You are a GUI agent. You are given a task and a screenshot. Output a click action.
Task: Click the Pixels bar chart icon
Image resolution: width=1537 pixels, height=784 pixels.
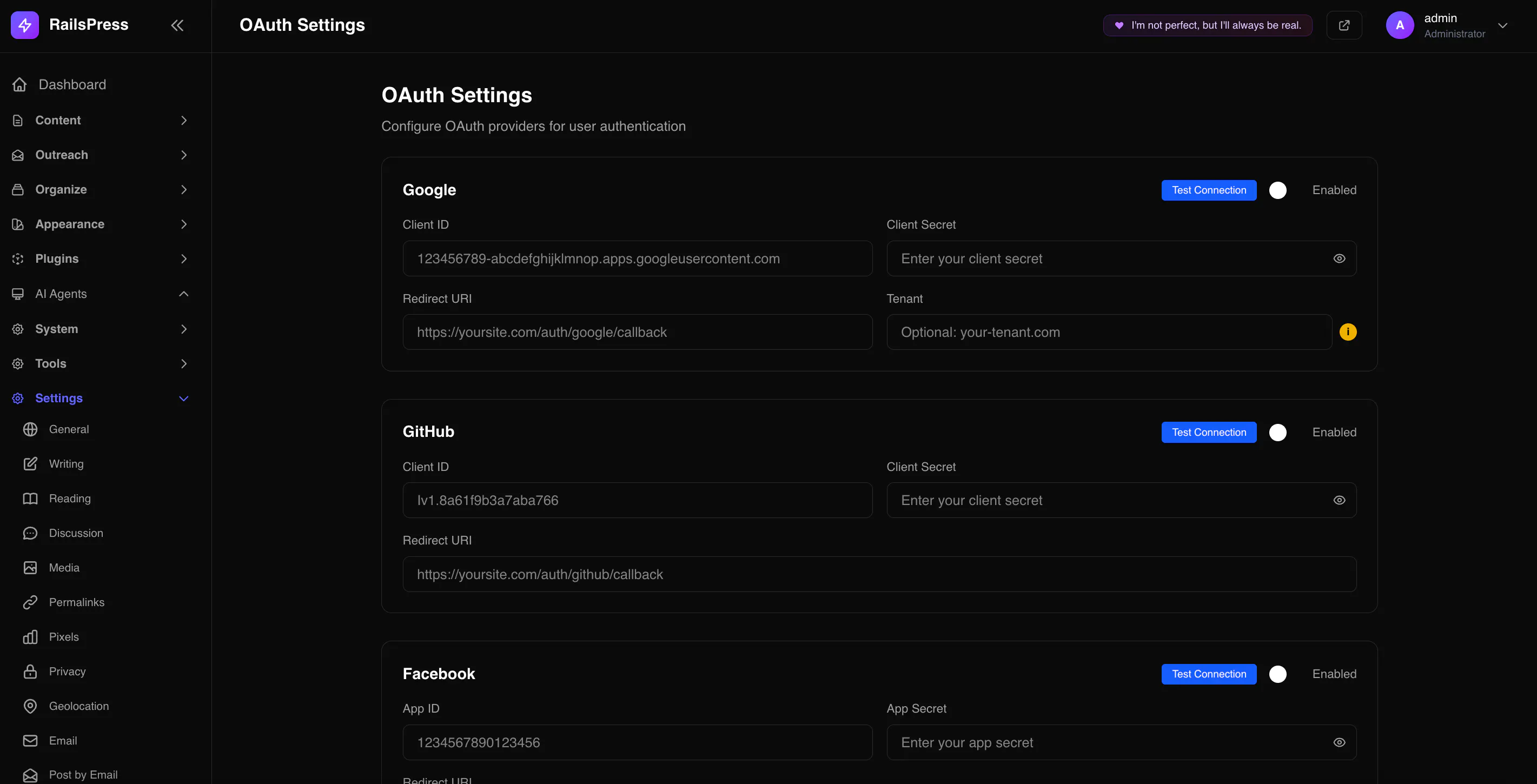pos(30,637)
